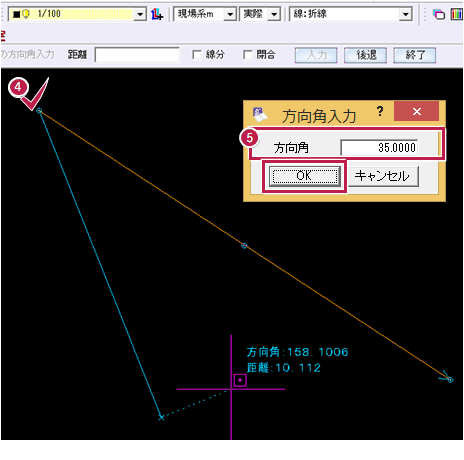Click the magenta snap square marker
464x460 pixels.
click(240, 380)
